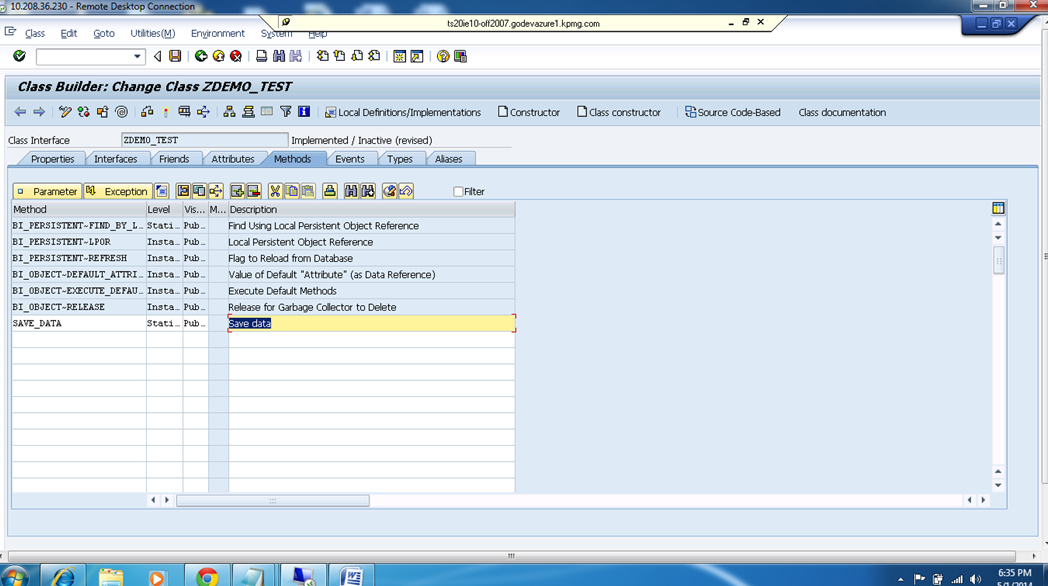Click the Print stamp icon in methods toolbar
The width and height of the screenshot is (1048, 586).
330,191
